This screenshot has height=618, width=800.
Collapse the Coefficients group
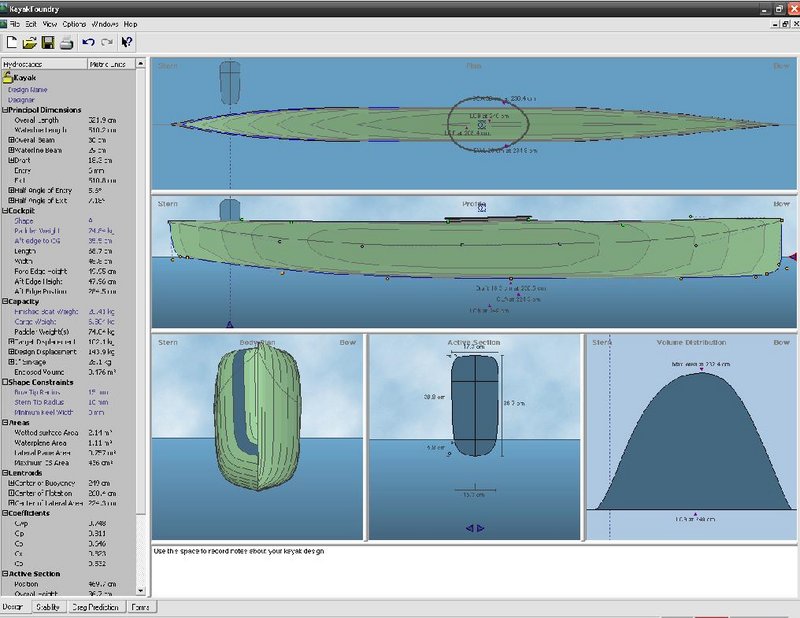[x=5, y=513]
